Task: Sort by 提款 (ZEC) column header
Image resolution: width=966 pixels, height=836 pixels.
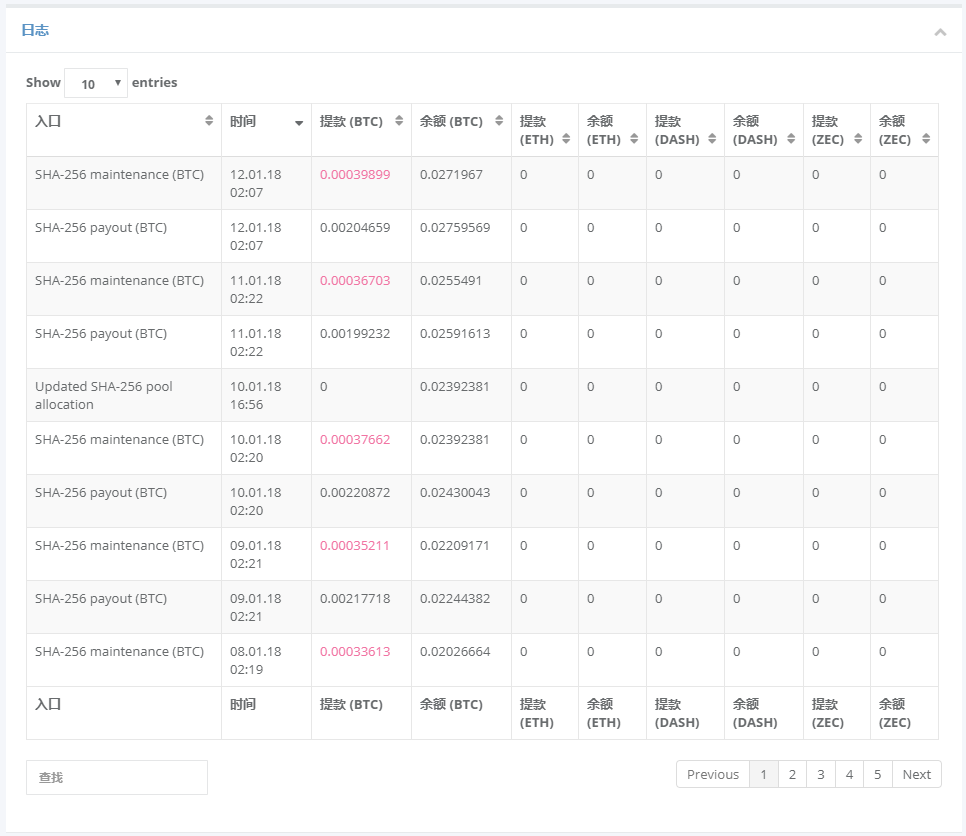Action: (837, 130)
